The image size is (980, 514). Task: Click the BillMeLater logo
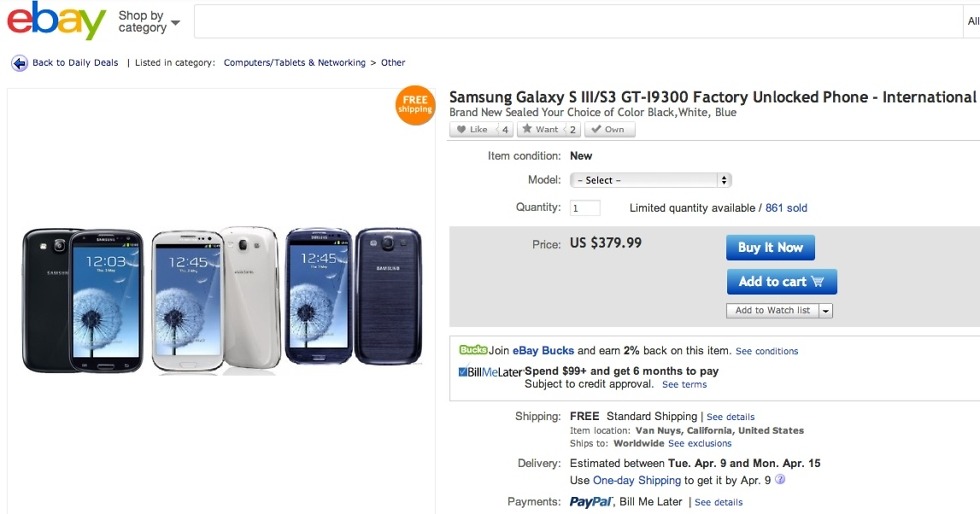click(x=490, y=372)
